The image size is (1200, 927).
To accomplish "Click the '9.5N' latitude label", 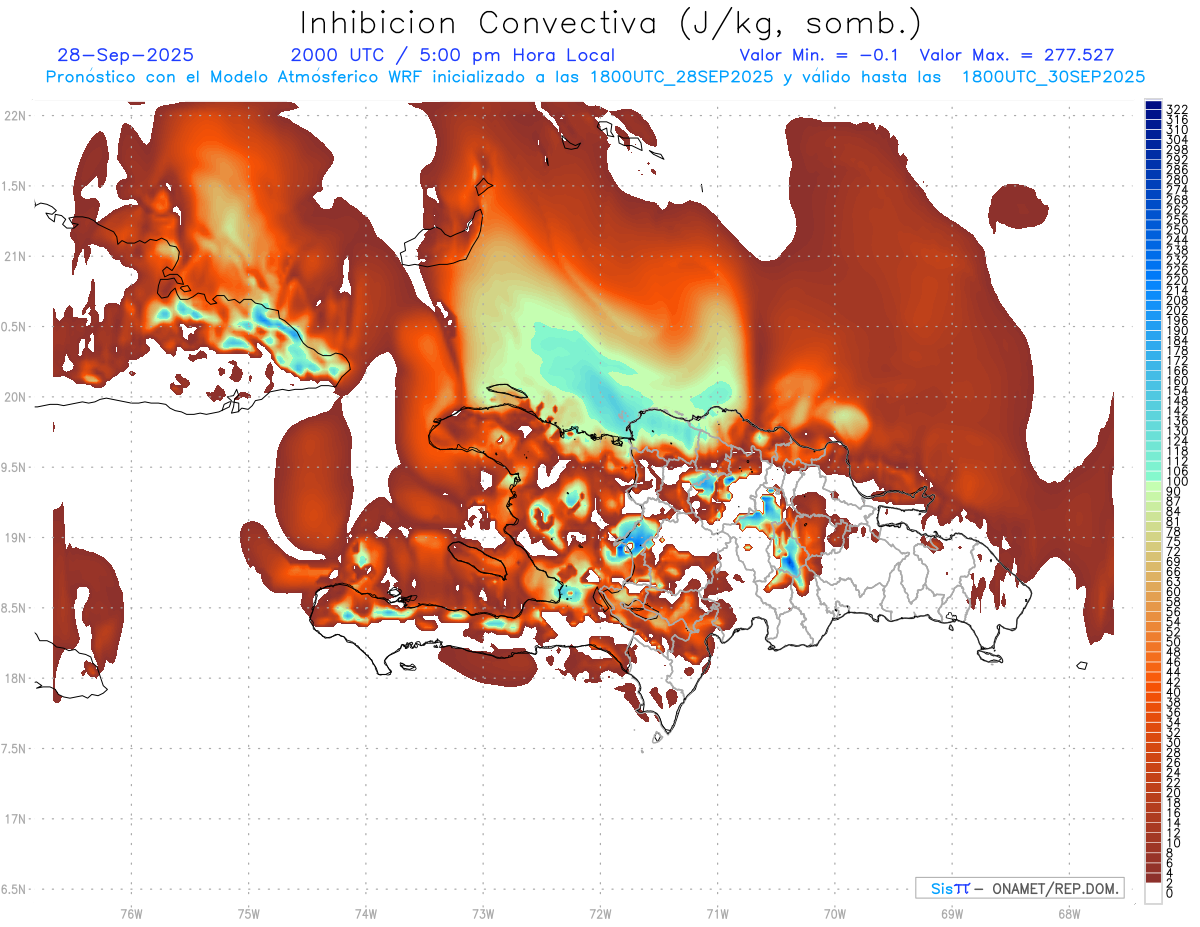I will (14, 468).
